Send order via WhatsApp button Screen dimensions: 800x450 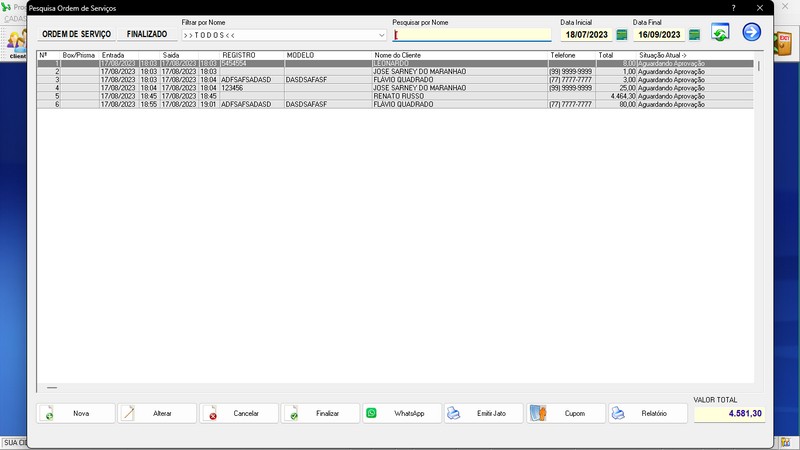pyautogui.click(x=402, y=413)
